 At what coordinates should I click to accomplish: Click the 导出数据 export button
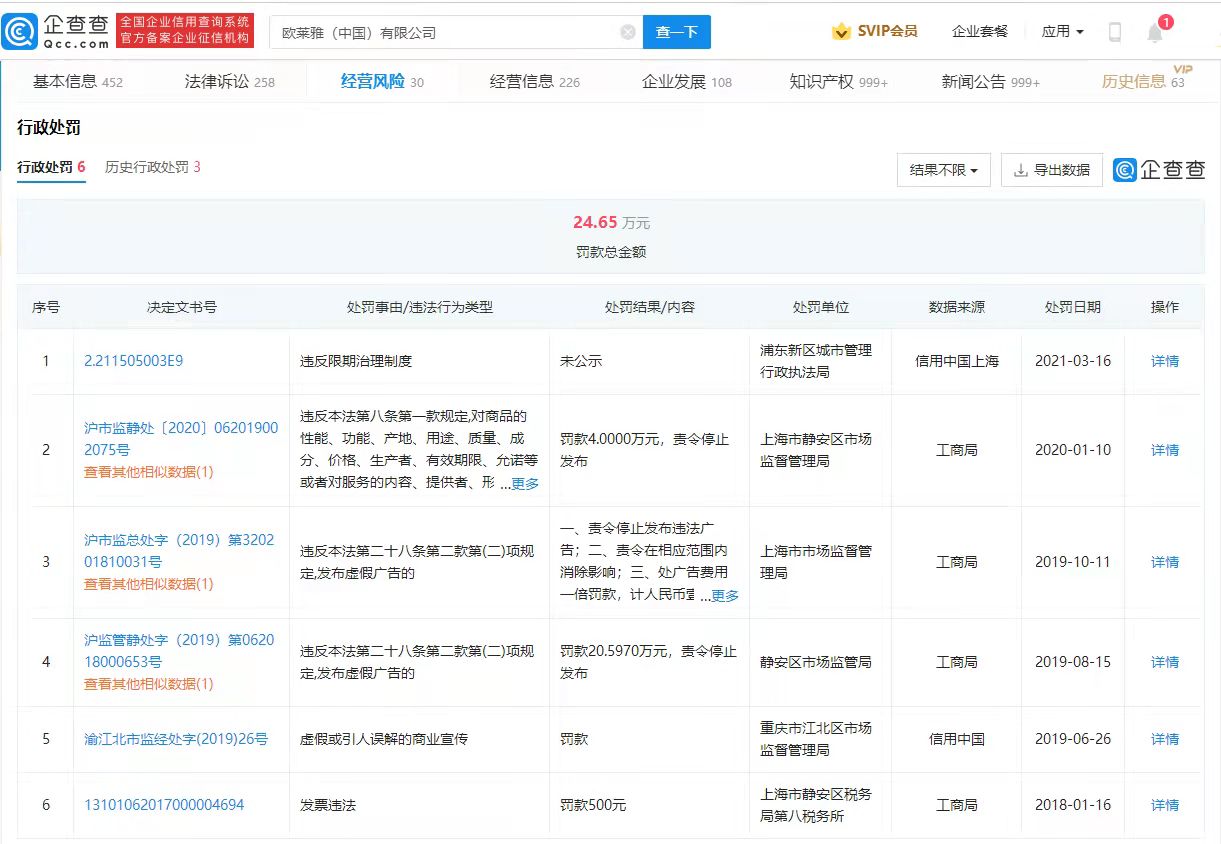click(x=1052, y=170)
